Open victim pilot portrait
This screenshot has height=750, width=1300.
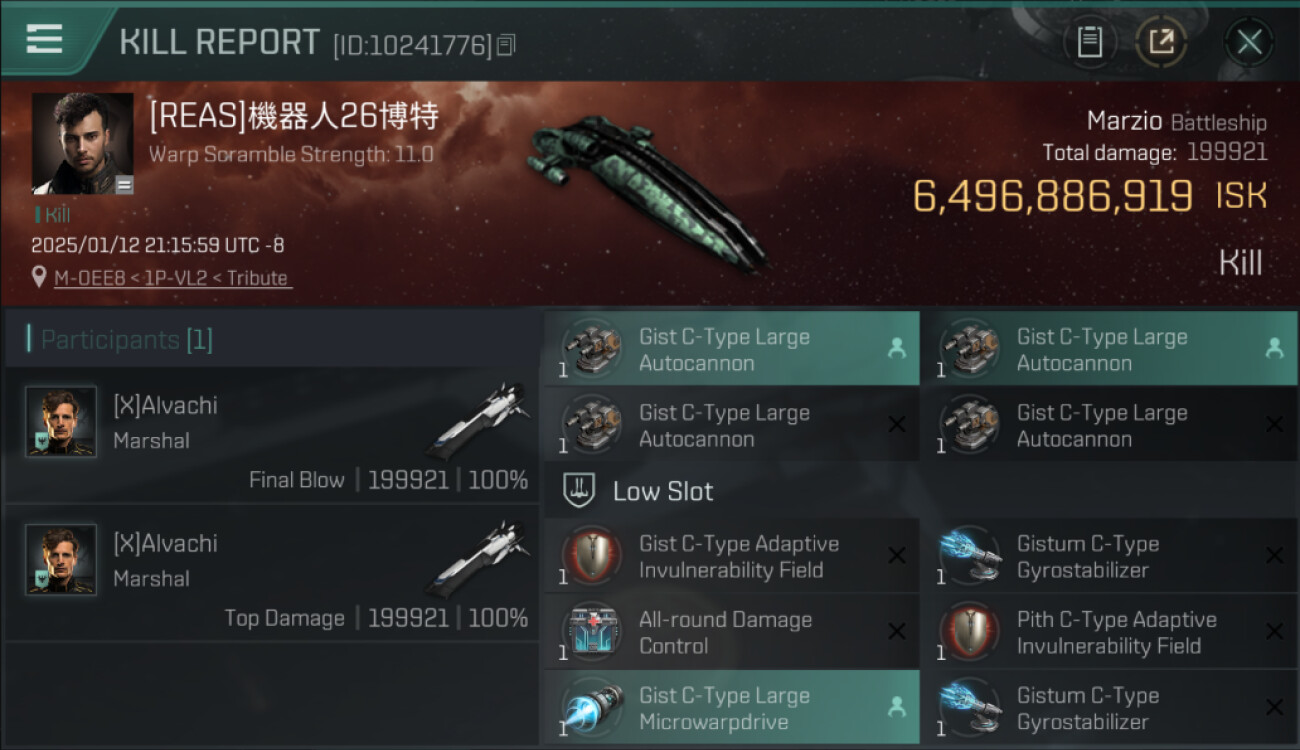tap(82, 143)
